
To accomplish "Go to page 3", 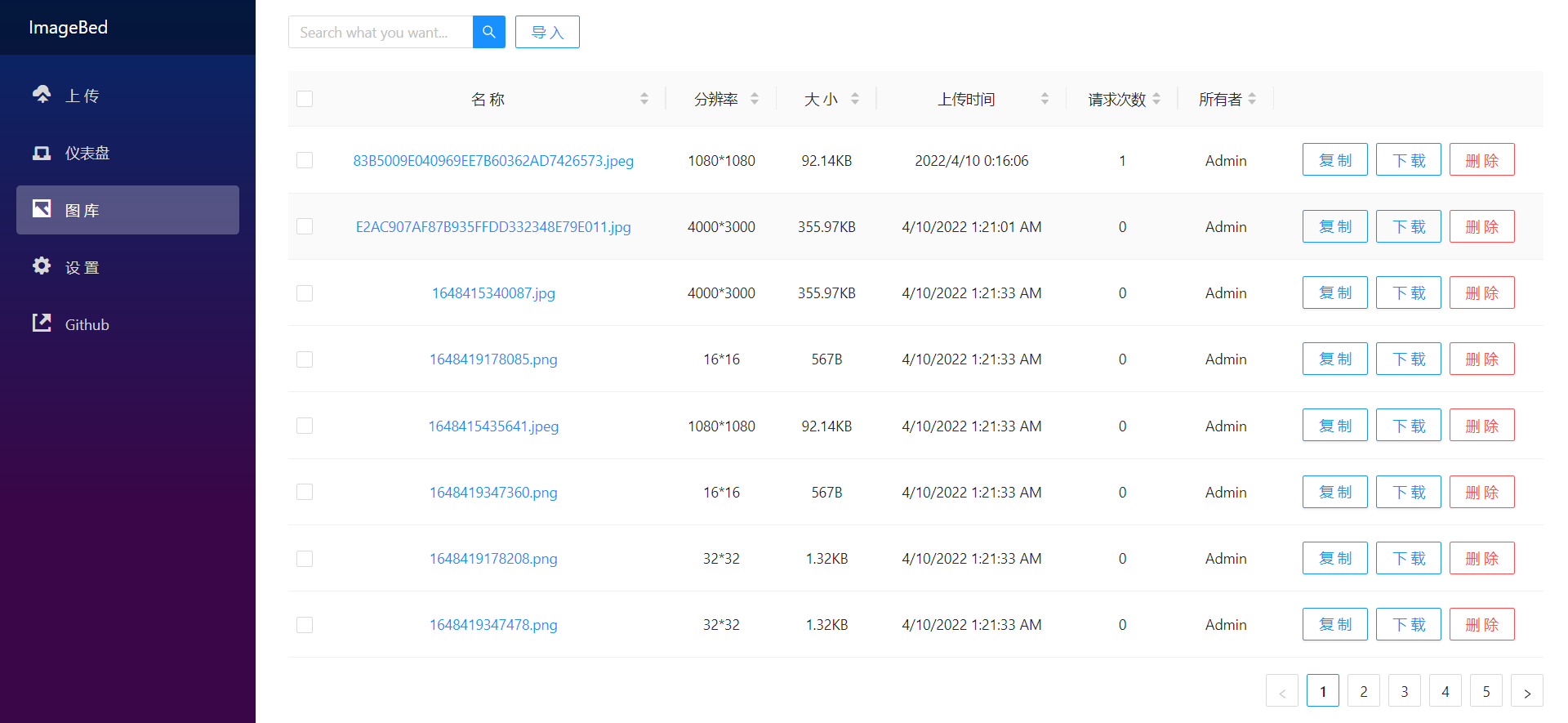I will [x=1405, y=691].
